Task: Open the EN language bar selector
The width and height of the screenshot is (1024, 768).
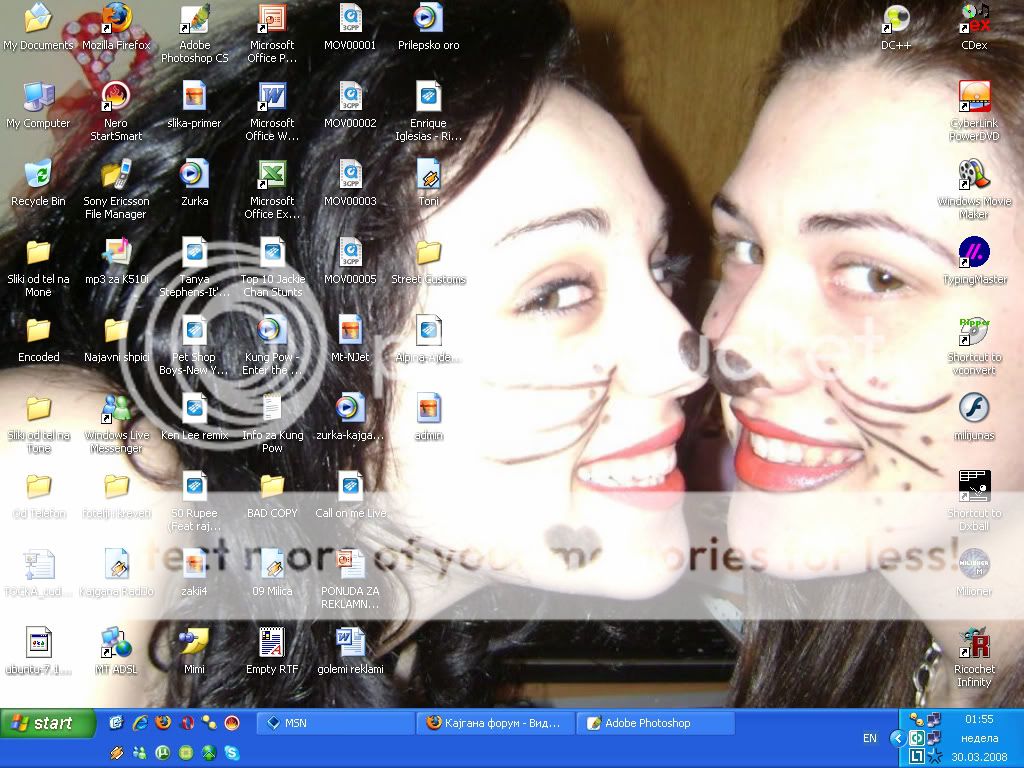Action: [869, 738]
